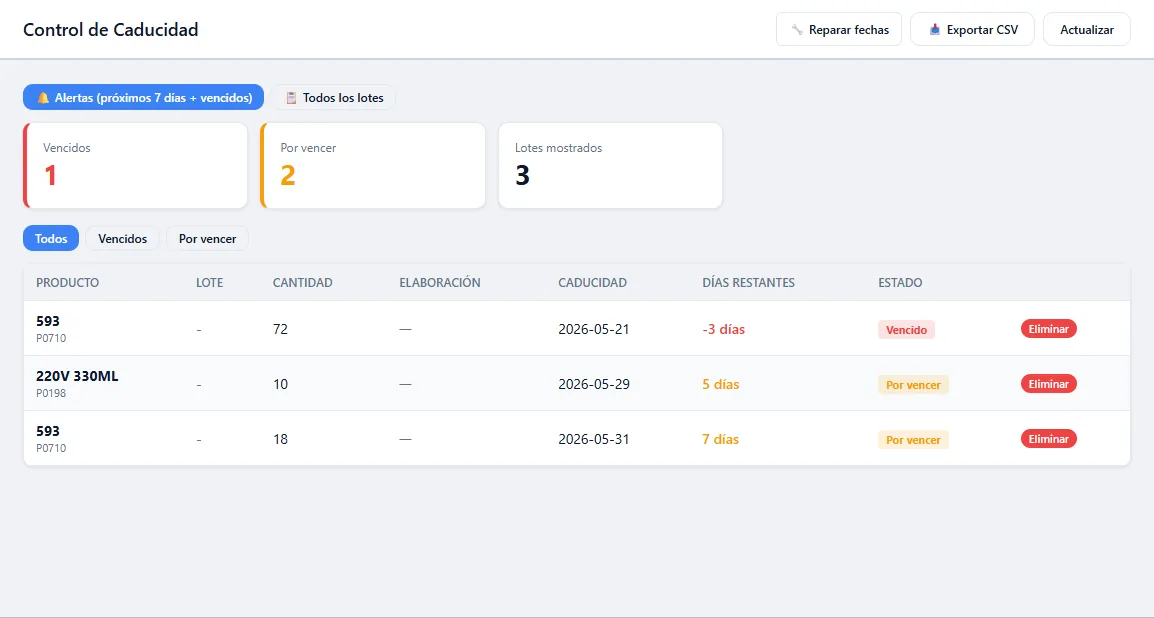The image size is (1154, 618).
Task: Click the Reparar fechas button
Action: coord(839,29)
